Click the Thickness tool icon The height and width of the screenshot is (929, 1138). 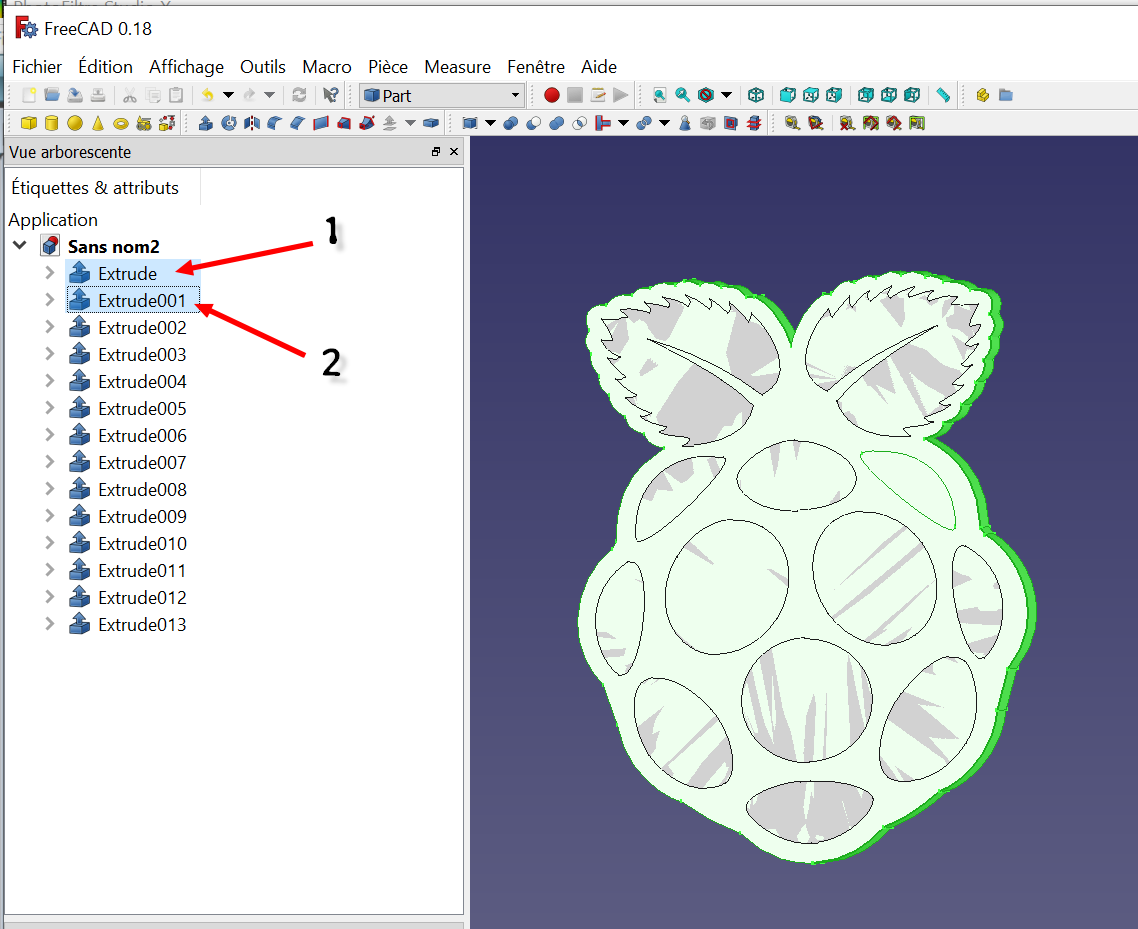point(431,123)
